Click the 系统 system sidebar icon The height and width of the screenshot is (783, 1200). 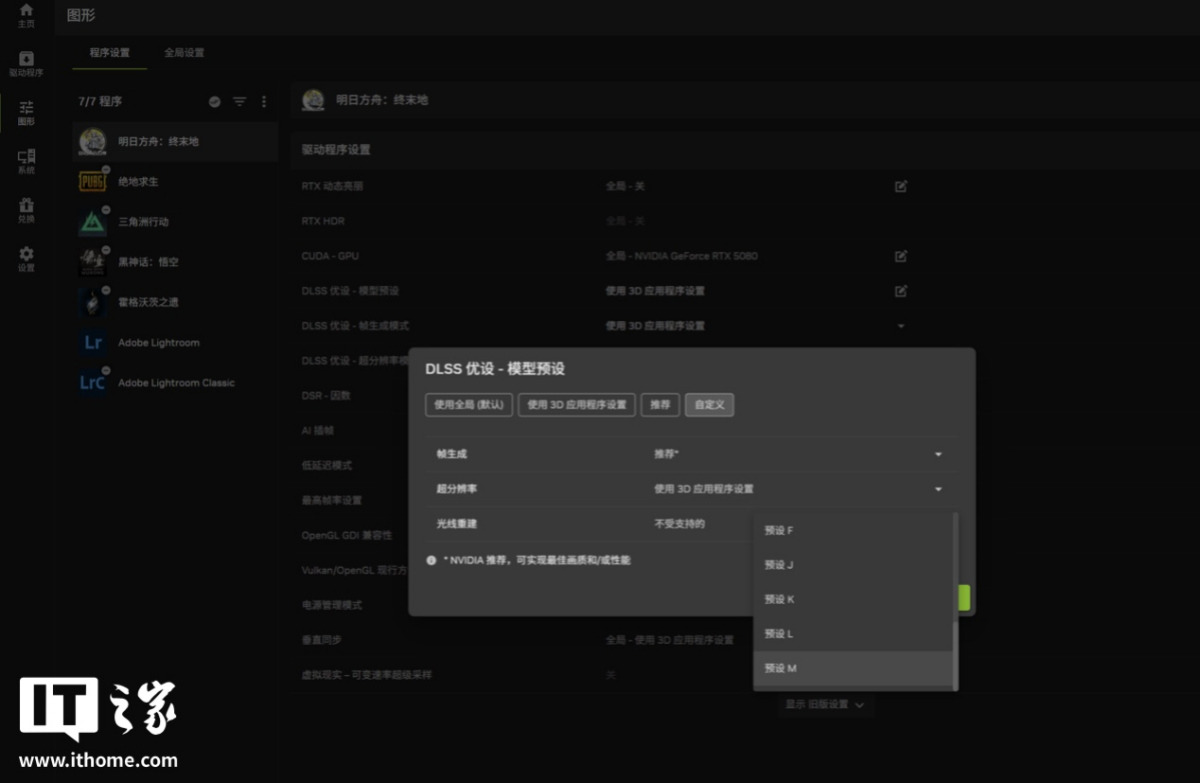click(26, 160)
